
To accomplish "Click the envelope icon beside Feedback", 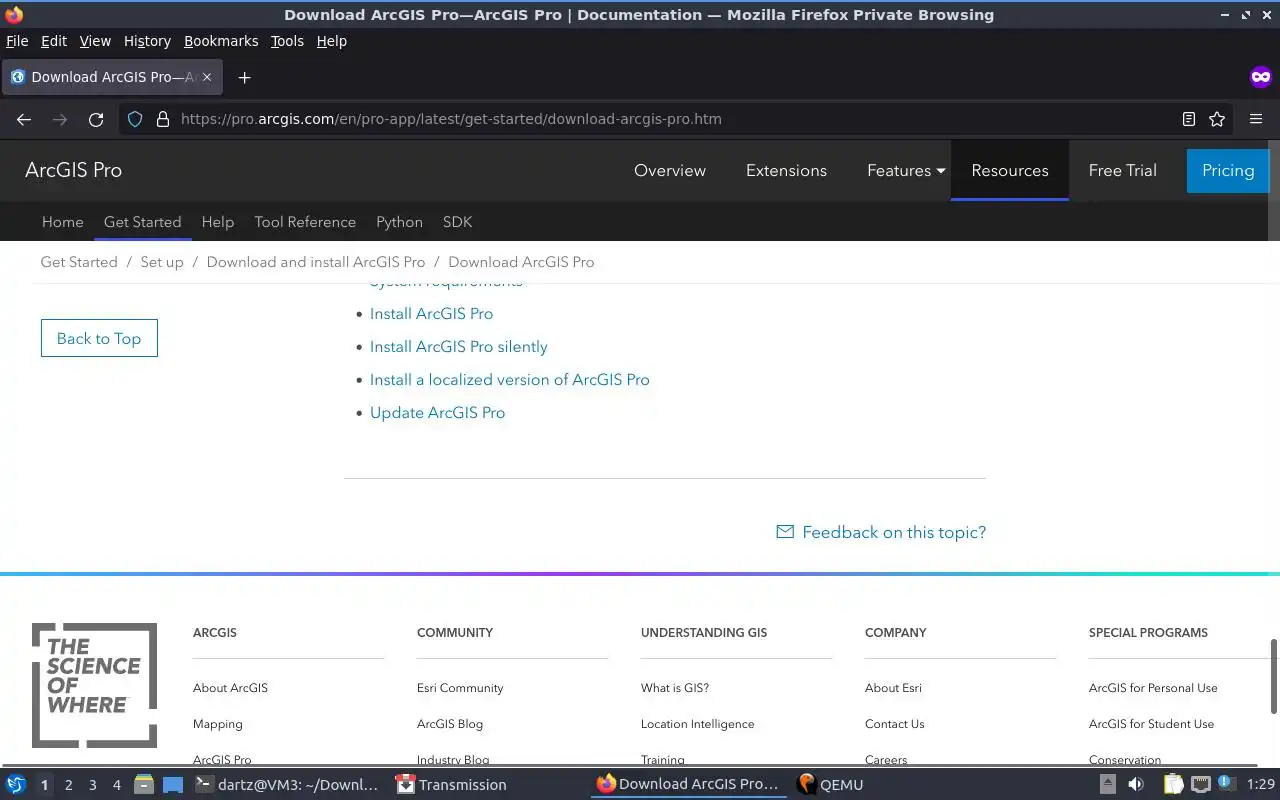I will pyautogui.click(x=785, y=532).
